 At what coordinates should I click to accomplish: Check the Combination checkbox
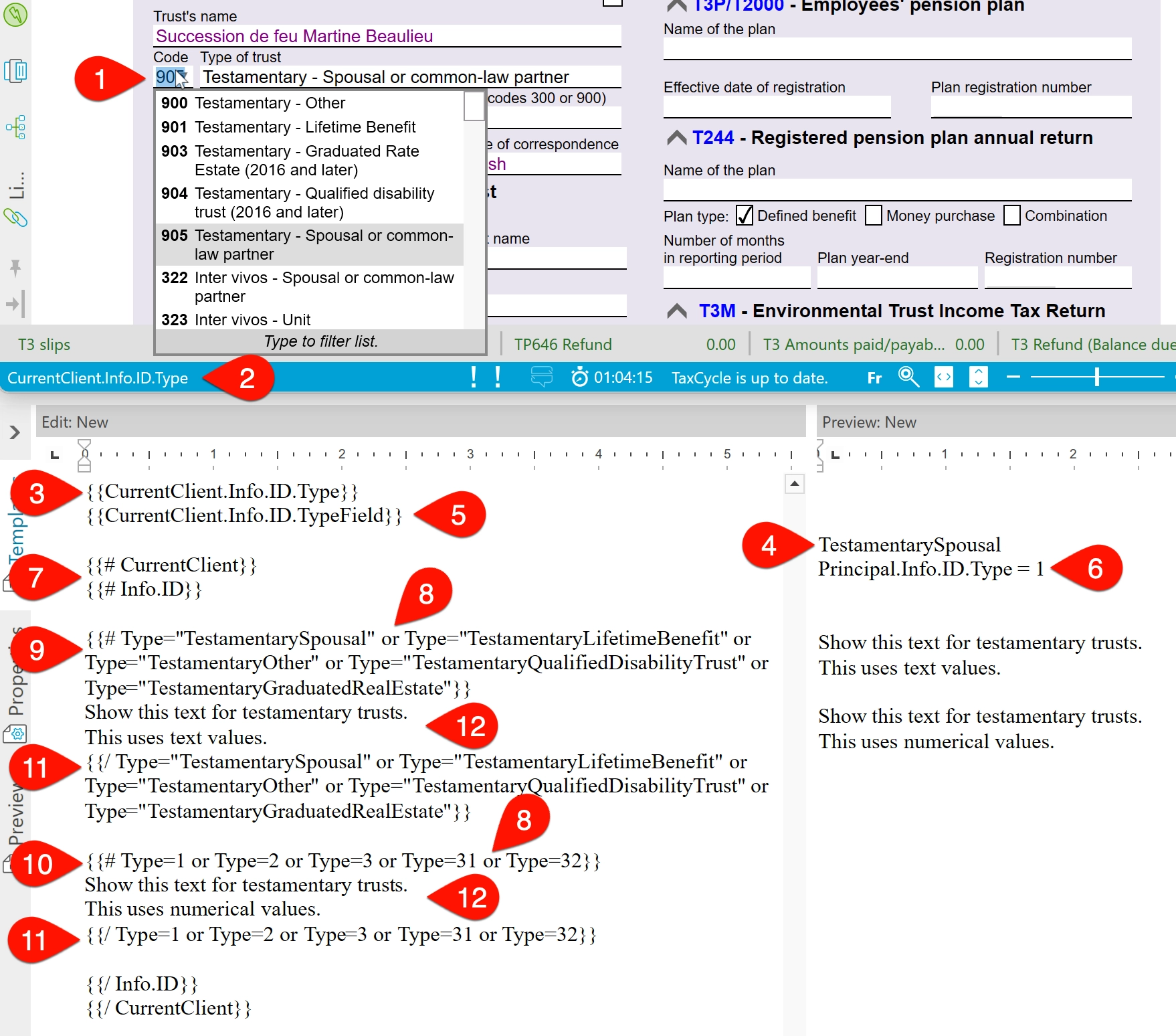1012,215
